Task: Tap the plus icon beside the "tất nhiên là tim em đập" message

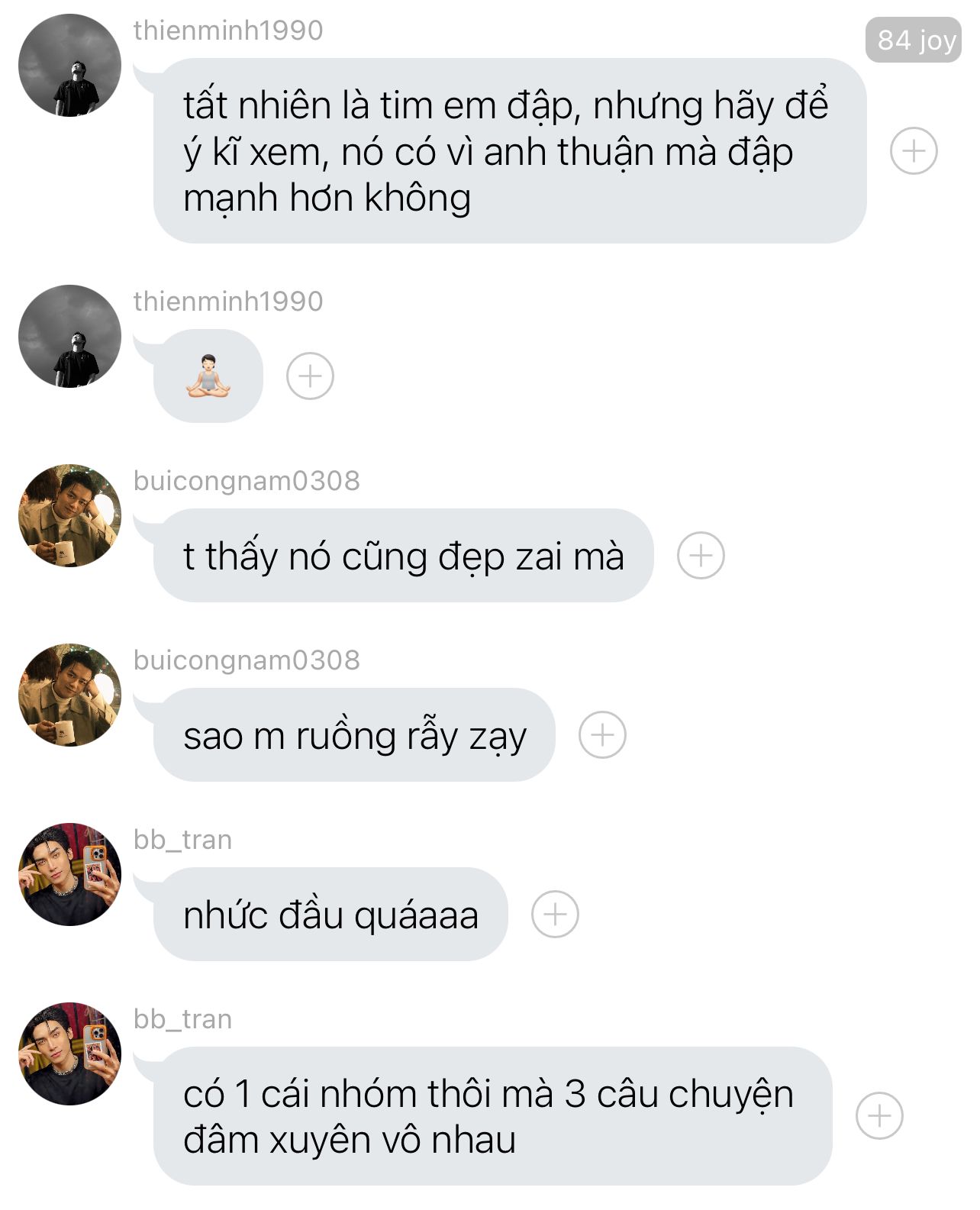Action: [x=914, y=151]
